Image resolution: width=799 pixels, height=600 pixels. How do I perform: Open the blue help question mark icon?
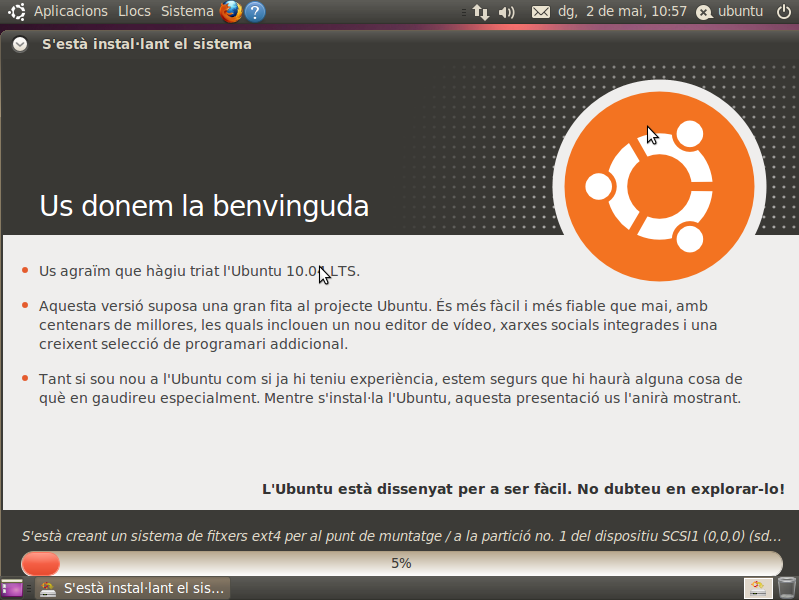coord(255,11)
